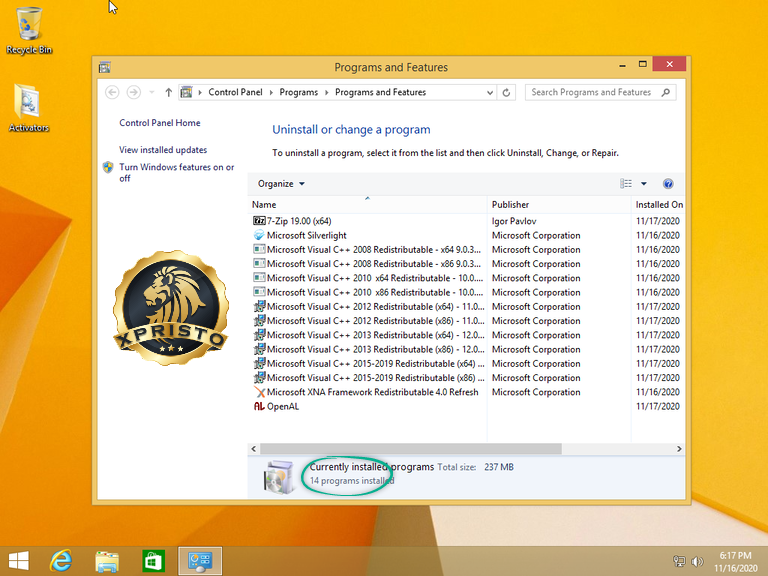Expand the chevron before Control Panel breadcrumb
The height and width of the screenshot is (576, 768).
click(200, 92)
